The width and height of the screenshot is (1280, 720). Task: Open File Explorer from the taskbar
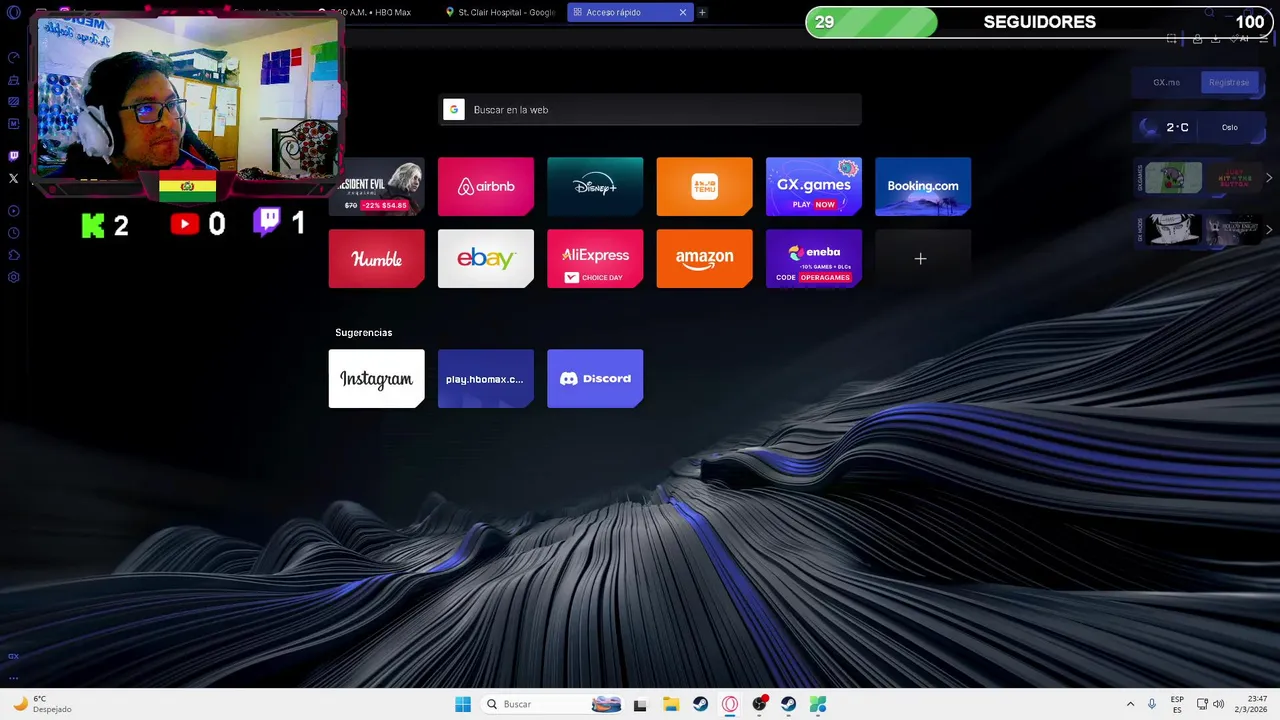coord(671,704)
